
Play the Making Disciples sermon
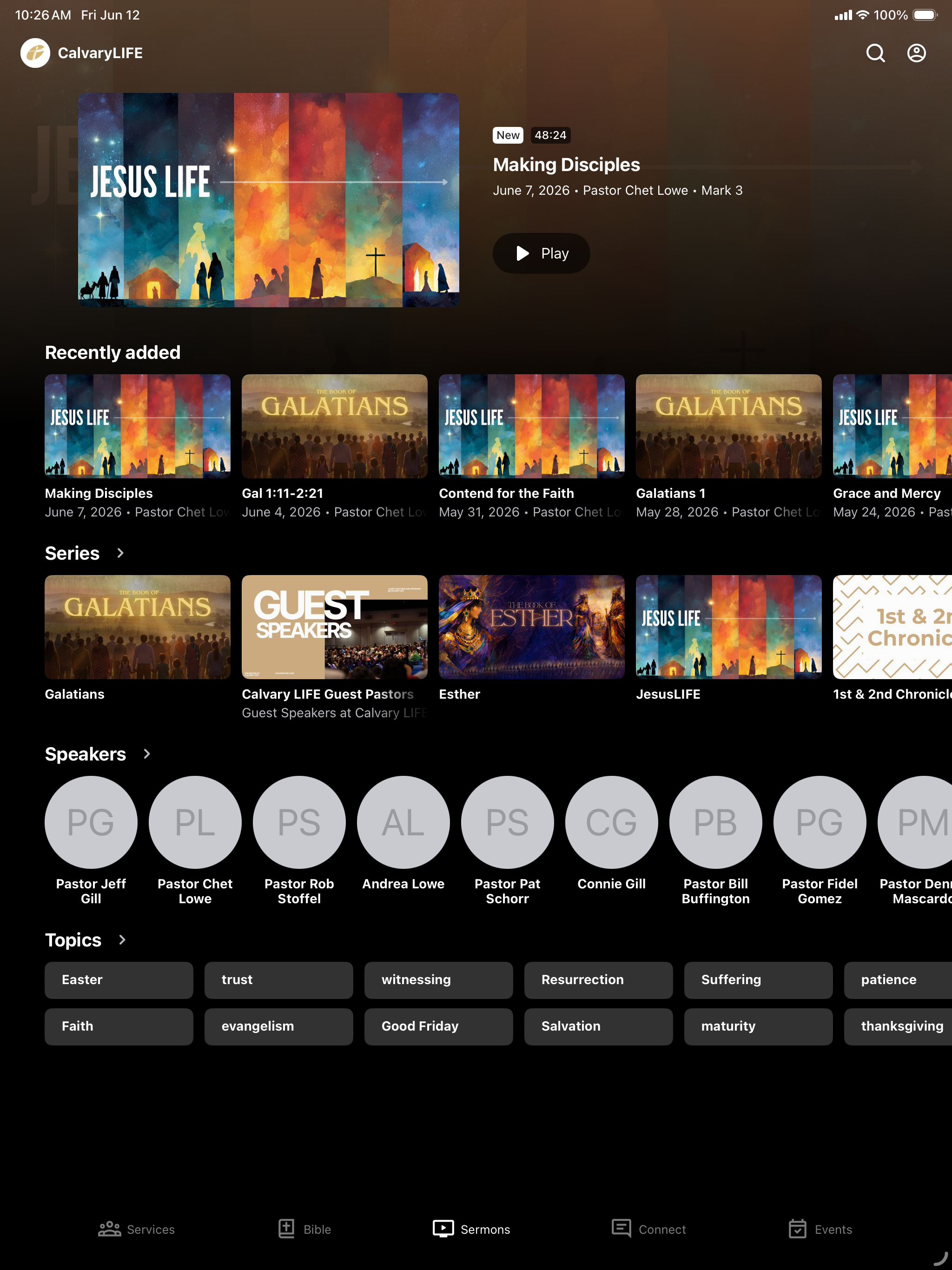pyautogui.click(x=542, y=253)
